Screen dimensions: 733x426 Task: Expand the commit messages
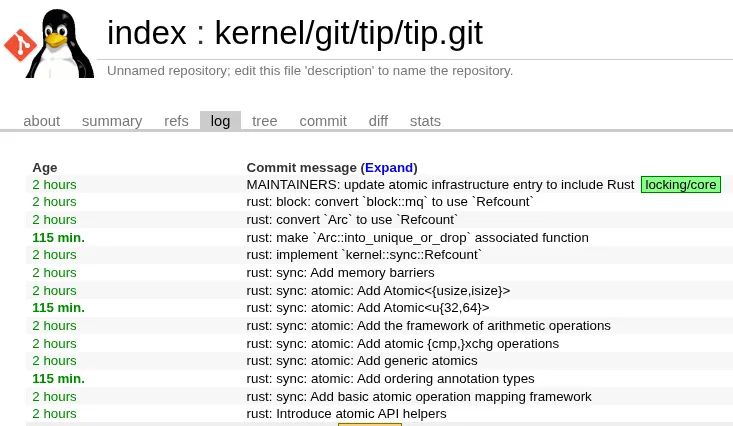coord(388,168)
